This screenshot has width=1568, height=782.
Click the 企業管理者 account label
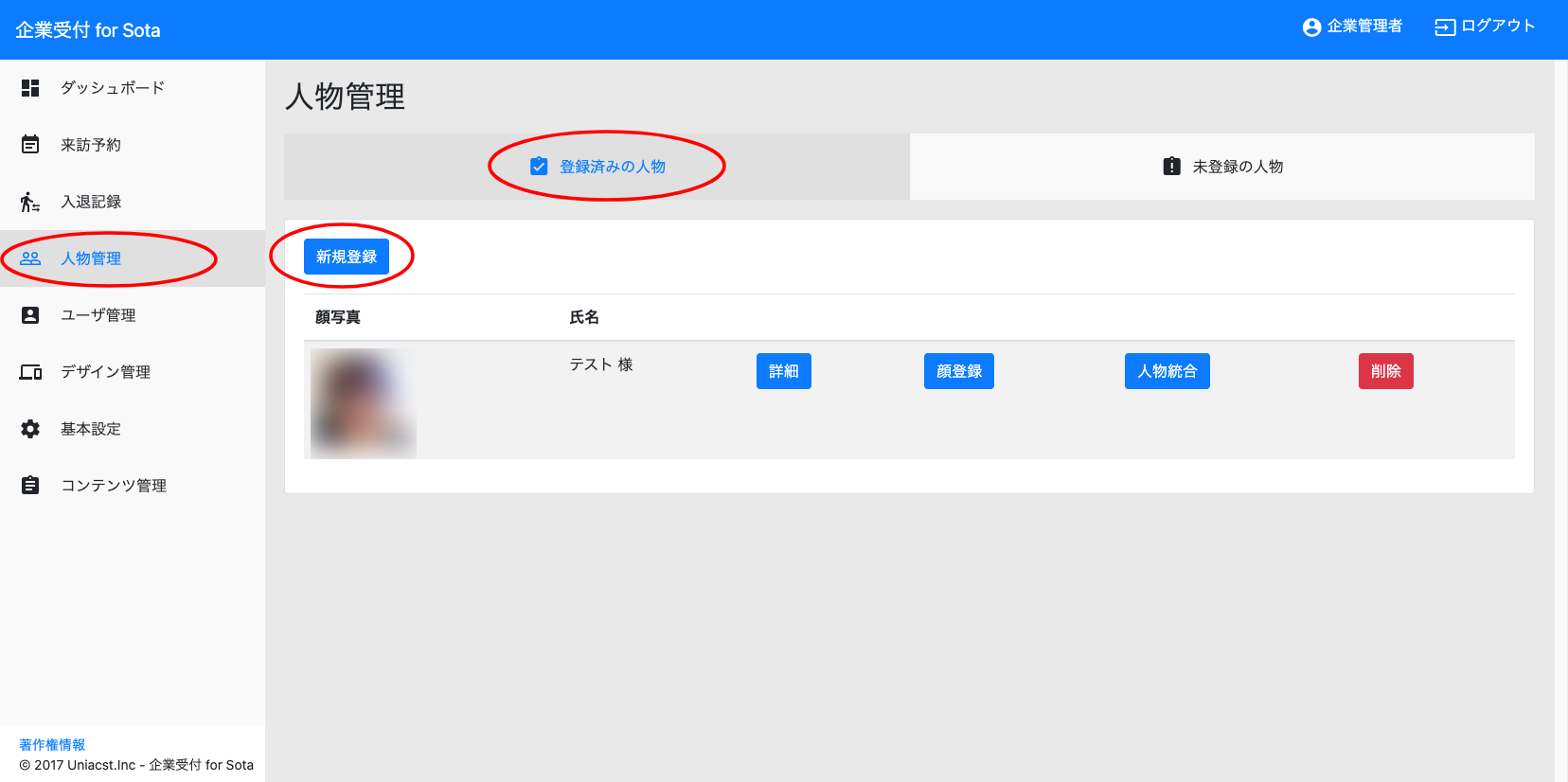click(x=1364, y=27)
